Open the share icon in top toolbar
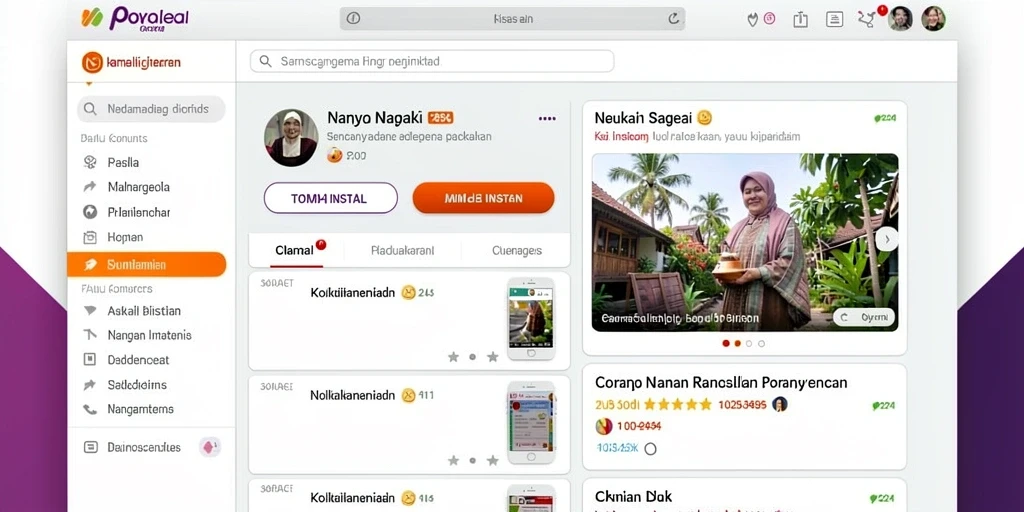 [800, 20]
